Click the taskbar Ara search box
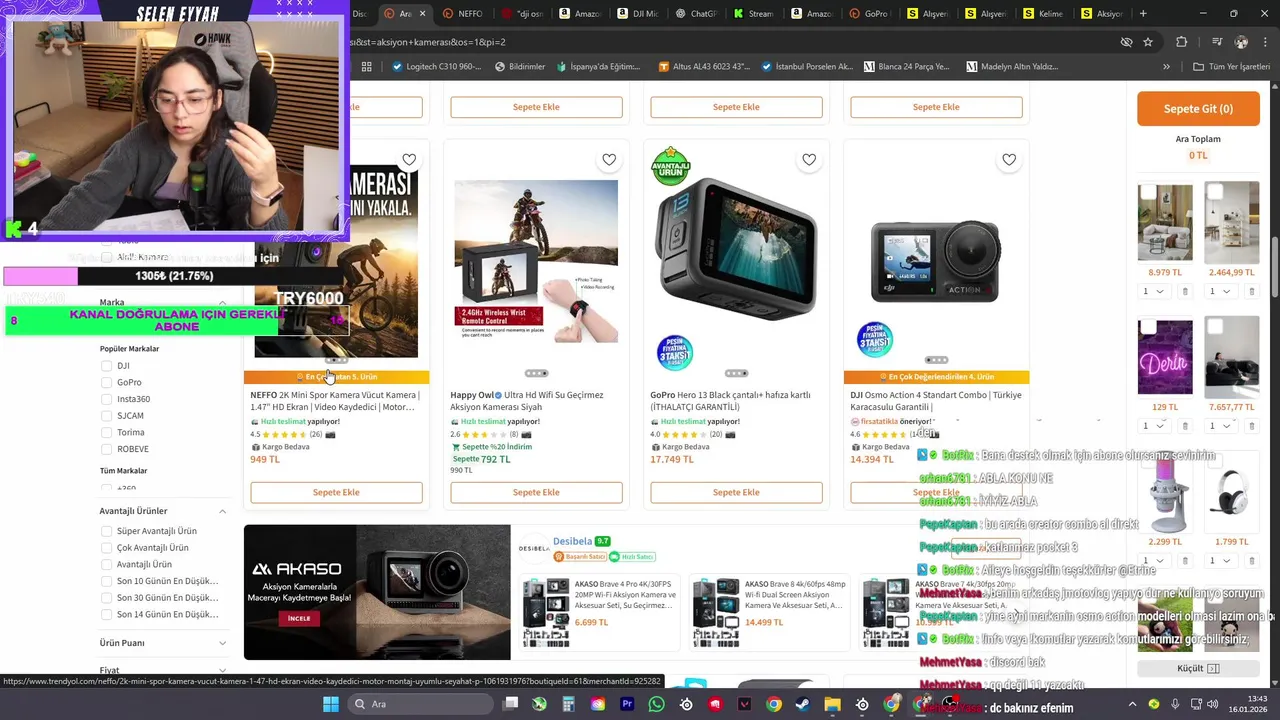 (419, 704)
